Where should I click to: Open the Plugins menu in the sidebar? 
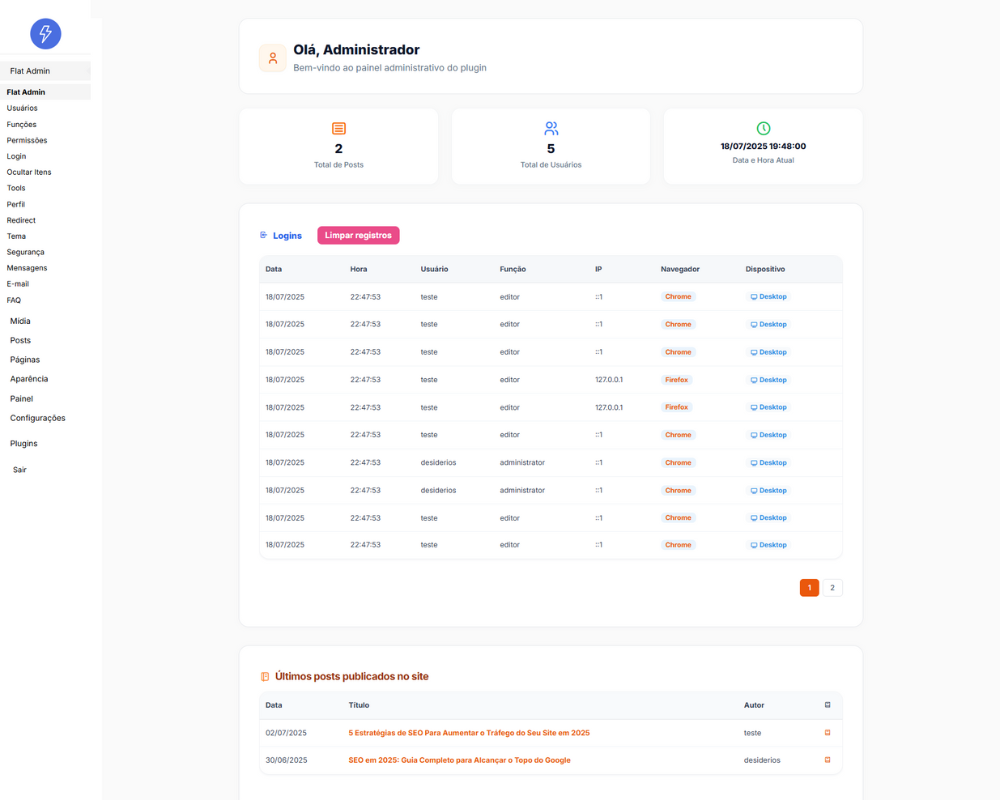click(24, 443)
